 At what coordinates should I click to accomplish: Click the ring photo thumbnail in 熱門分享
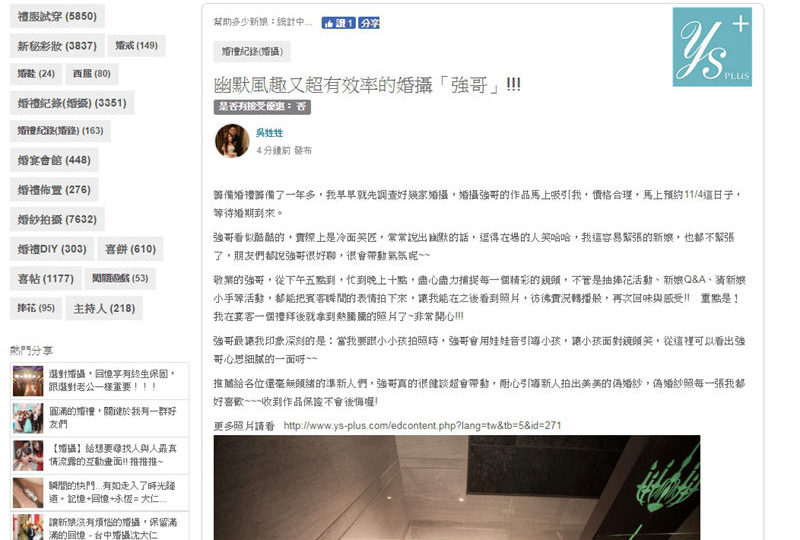coord(28,493)
